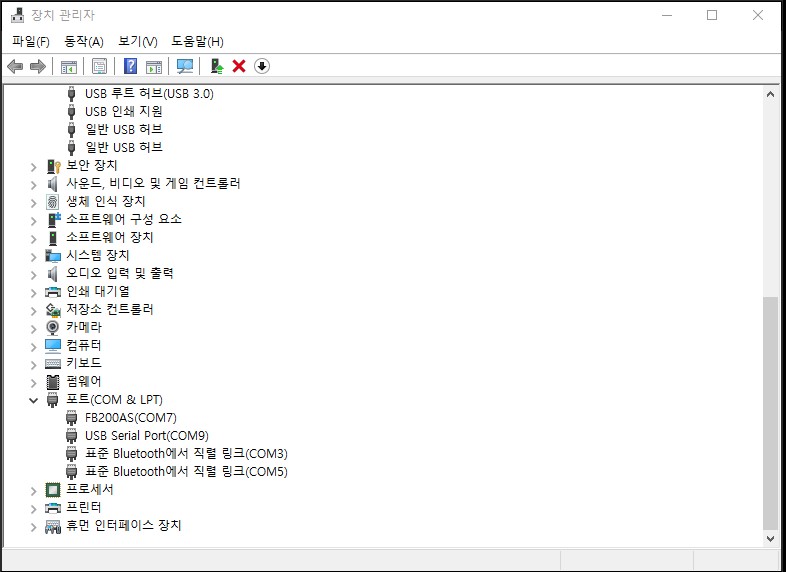Expand the 프로세서 category
The width and height of the screenshot is (786, 572).
coord(34,490)
